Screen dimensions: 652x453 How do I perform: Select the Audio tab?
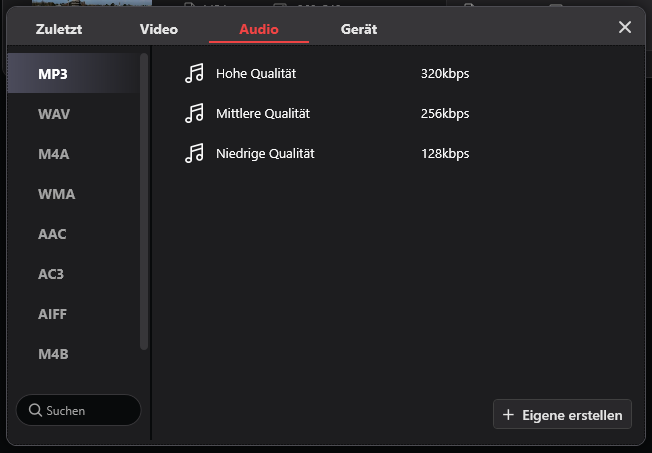coord(259,30)
